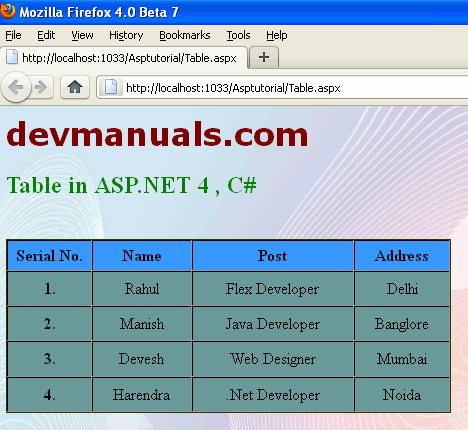468x430 pixels.
Task: Click the devmanuals.com heading
Action: pos(157,134)
